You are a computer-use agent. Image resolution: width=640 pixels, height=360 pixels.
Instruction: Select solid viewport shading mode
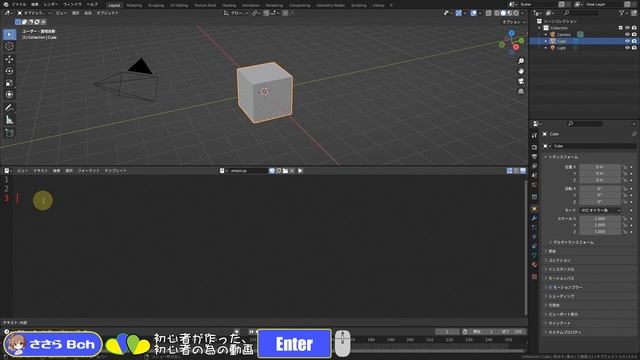coord(503,13)
